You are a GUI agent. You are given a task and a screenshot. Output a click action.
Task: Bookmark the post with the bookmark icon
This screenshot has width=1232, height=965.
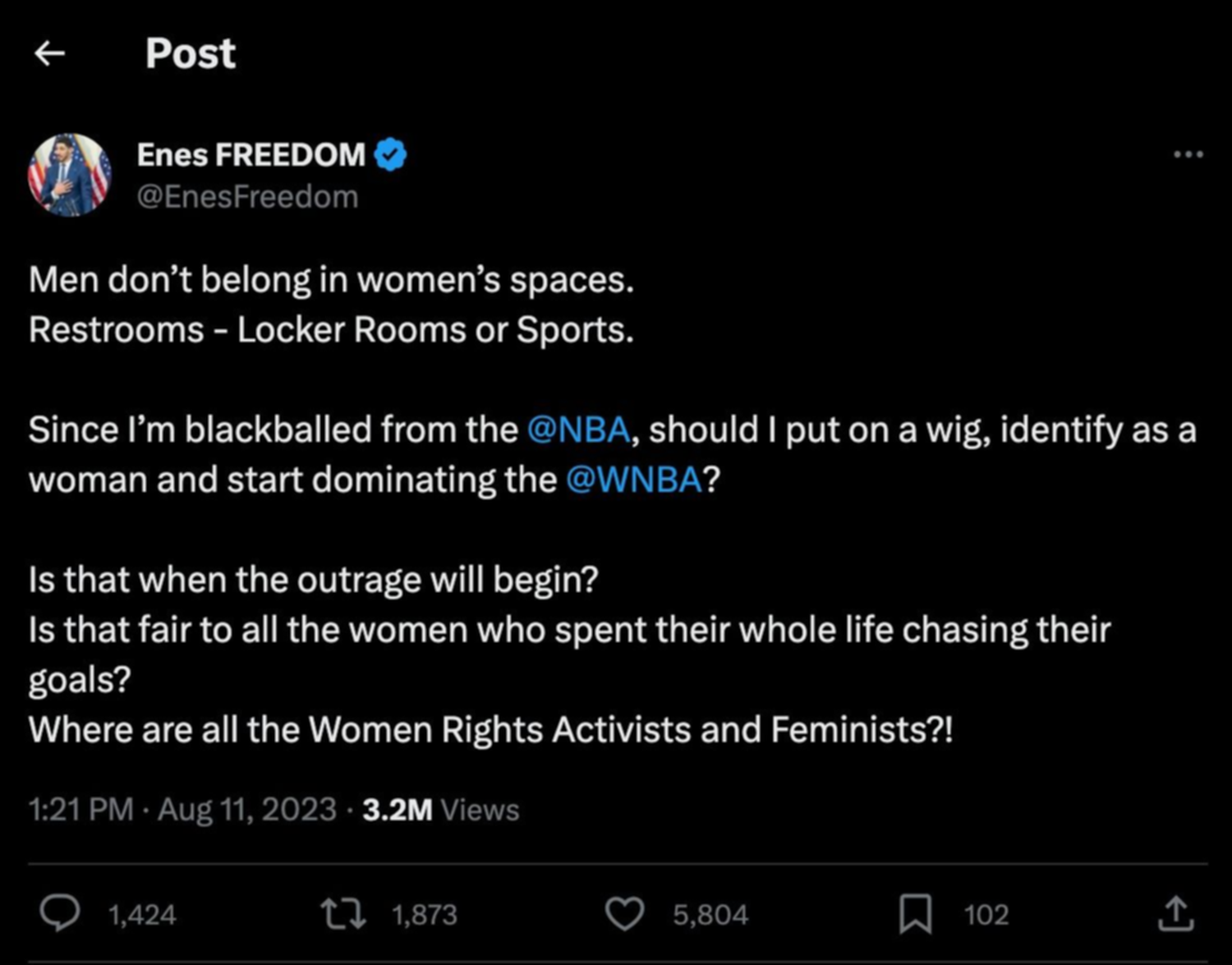pyautogui.click(x=915, y=914)
